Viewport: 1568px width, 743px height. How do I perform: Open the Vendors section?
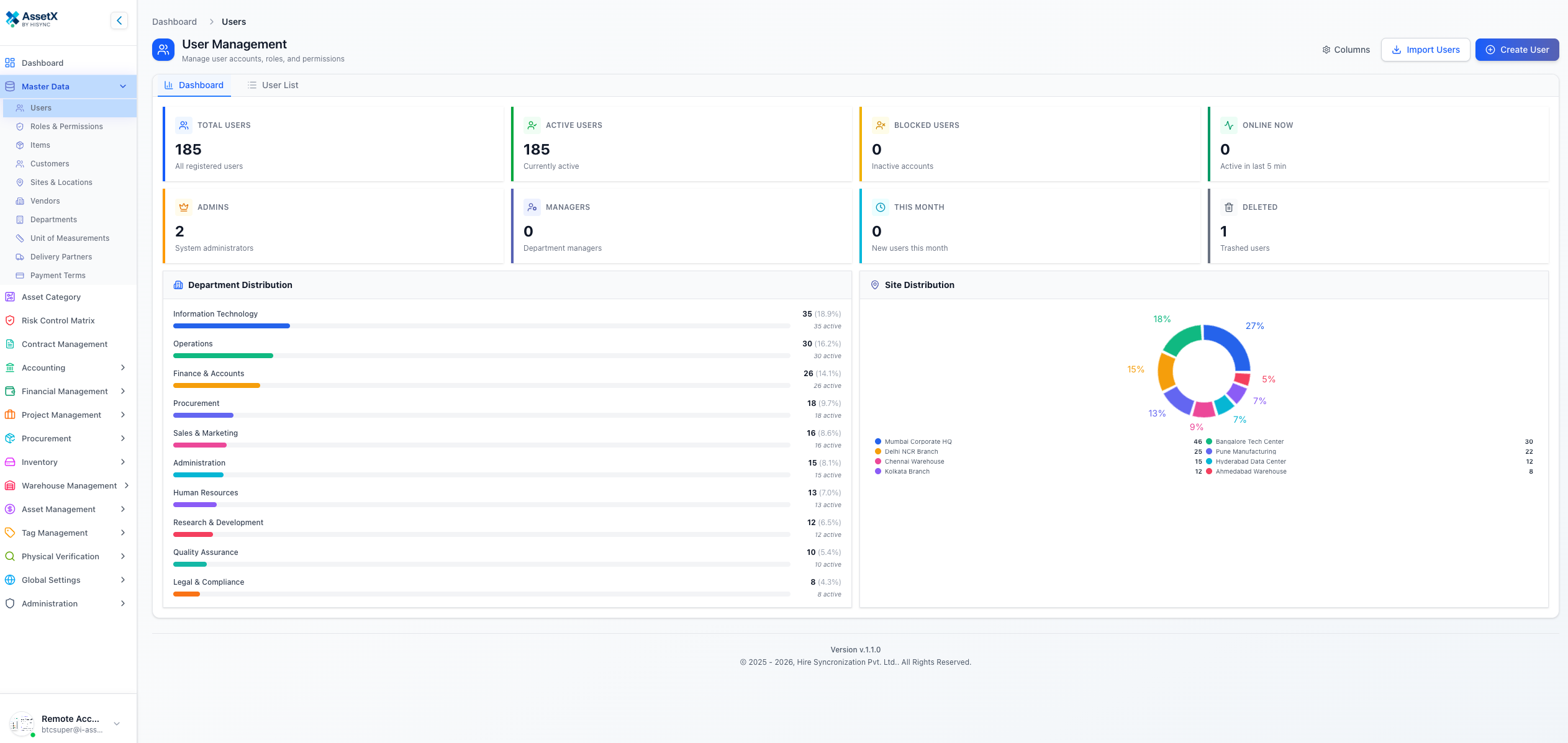(45, 200)
